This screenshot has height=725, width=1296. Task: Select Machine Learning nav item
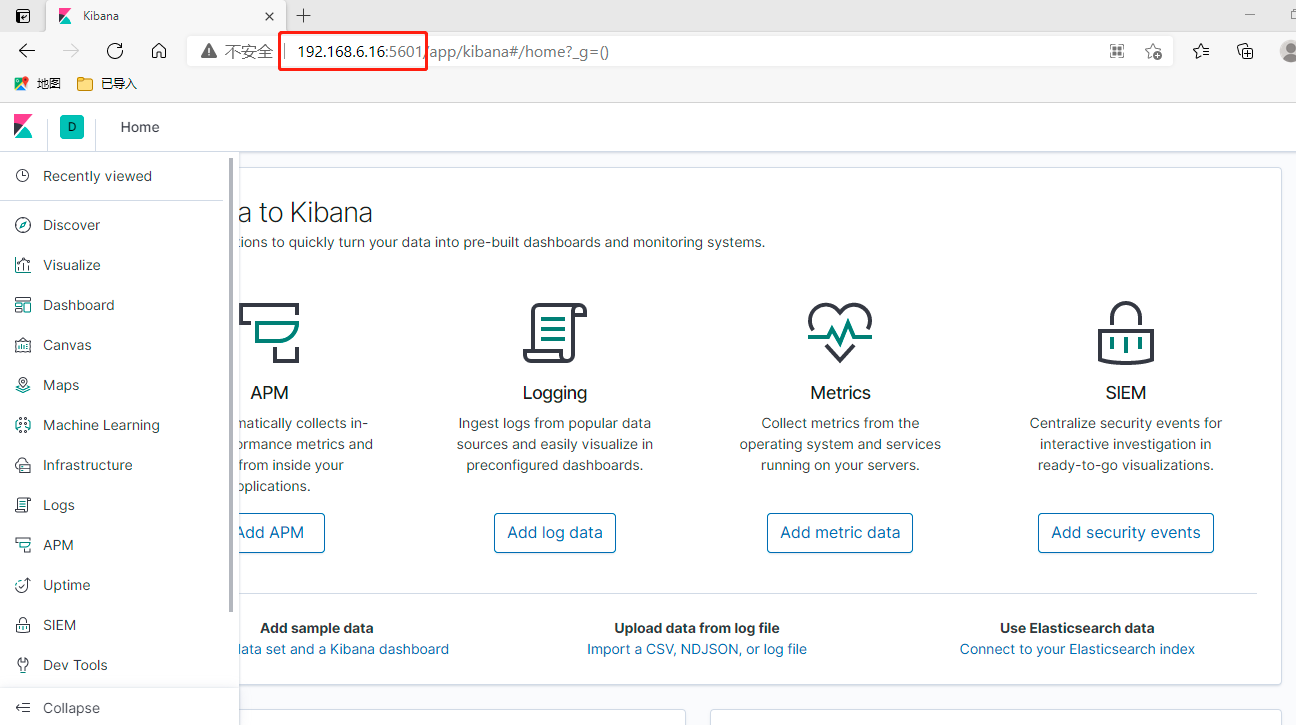coord(101,425)
